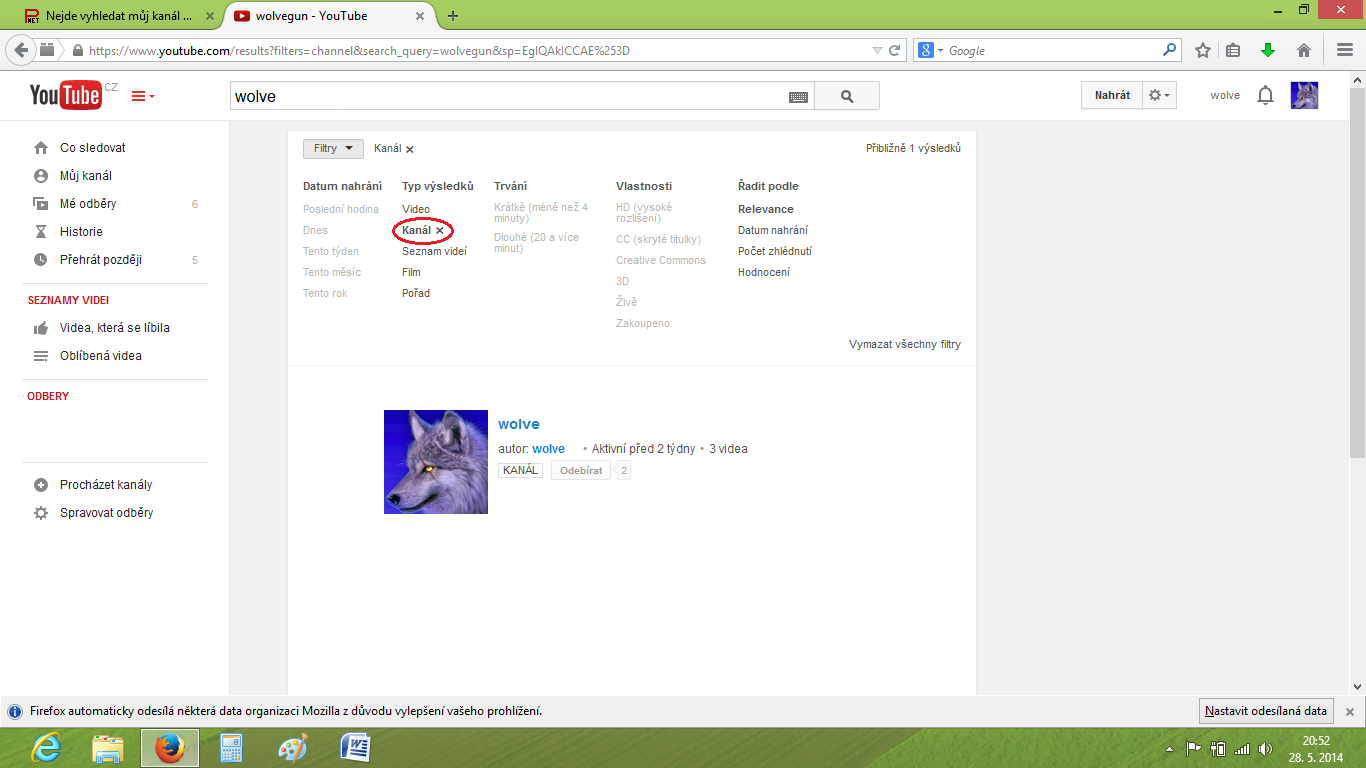Select the Film filter
This screenshot has height=768, width=1366.
[x=411, y=272]
